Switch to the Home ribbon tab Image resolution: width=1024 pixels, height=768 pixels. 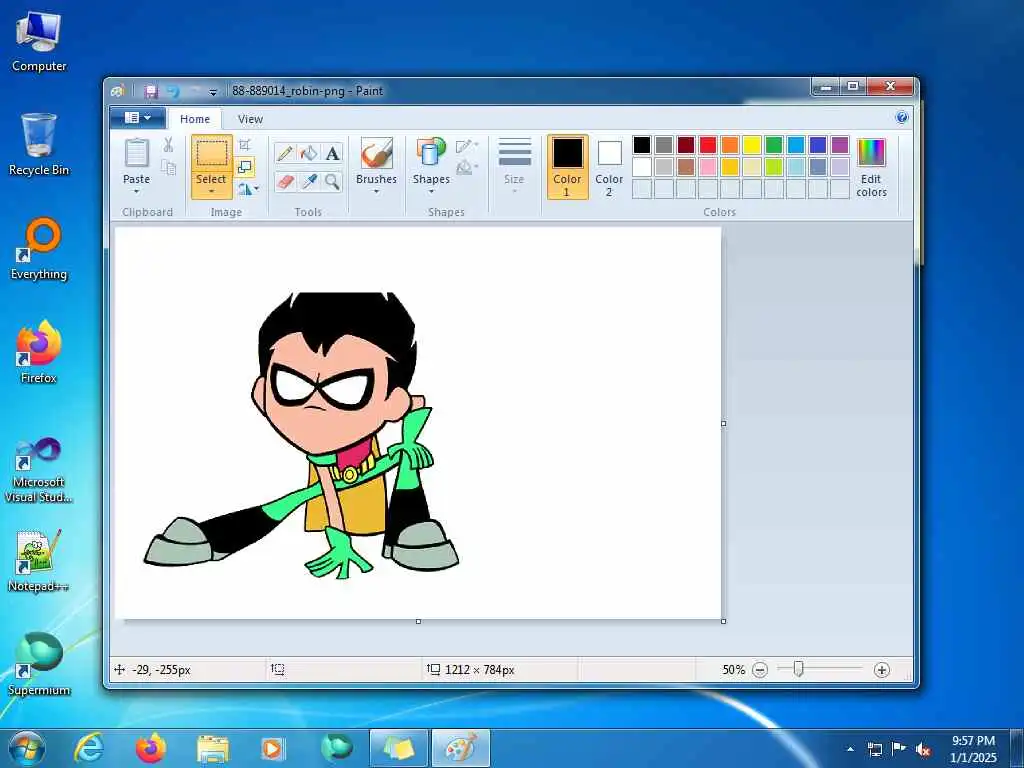pos(195,119)
